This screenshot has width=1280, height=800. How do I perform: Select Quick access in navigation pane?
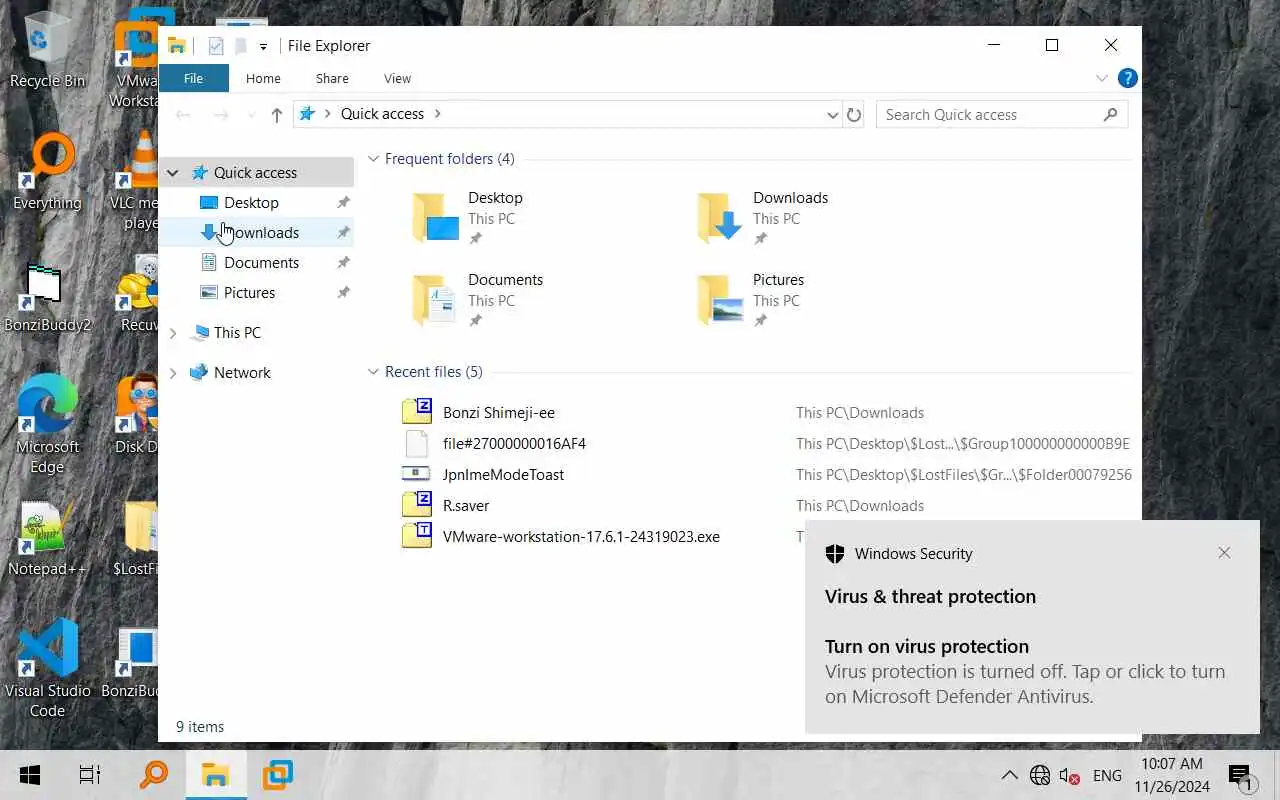(x=255, y=172)
